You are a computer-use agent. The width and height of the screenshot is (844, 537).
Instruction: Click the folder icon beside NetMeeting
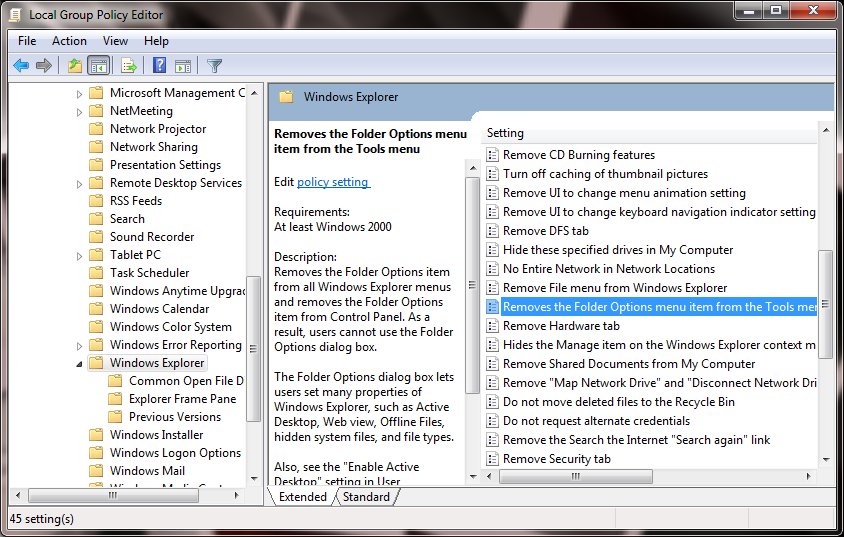click(96, 111)
